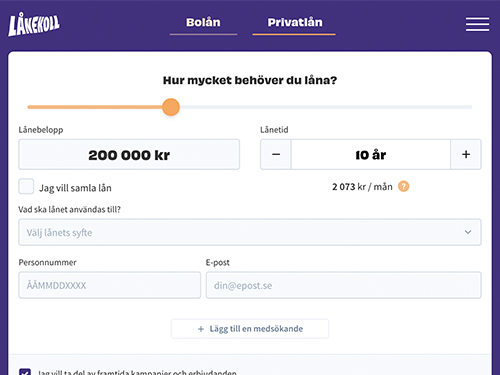Click the Lånekoll logo
This screenshot has width=500, height=375.
[x=34, y=24]
